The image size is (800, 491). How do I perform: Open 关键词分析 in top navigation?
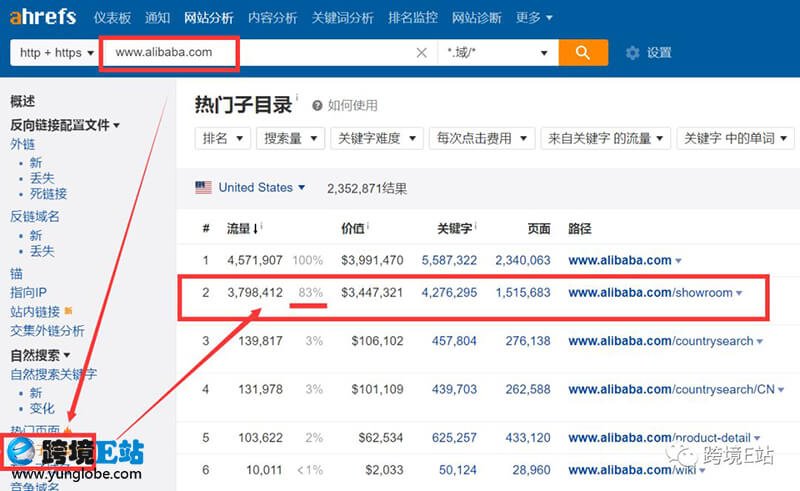pyautogui.click(x=342, y=18)
